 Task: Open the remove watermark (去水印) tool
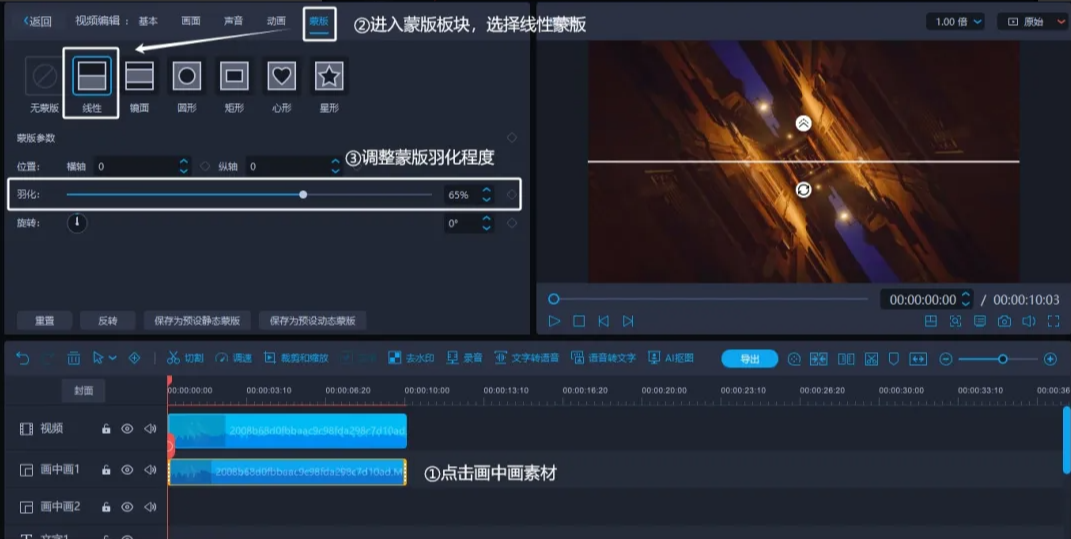tap(411, 358)
